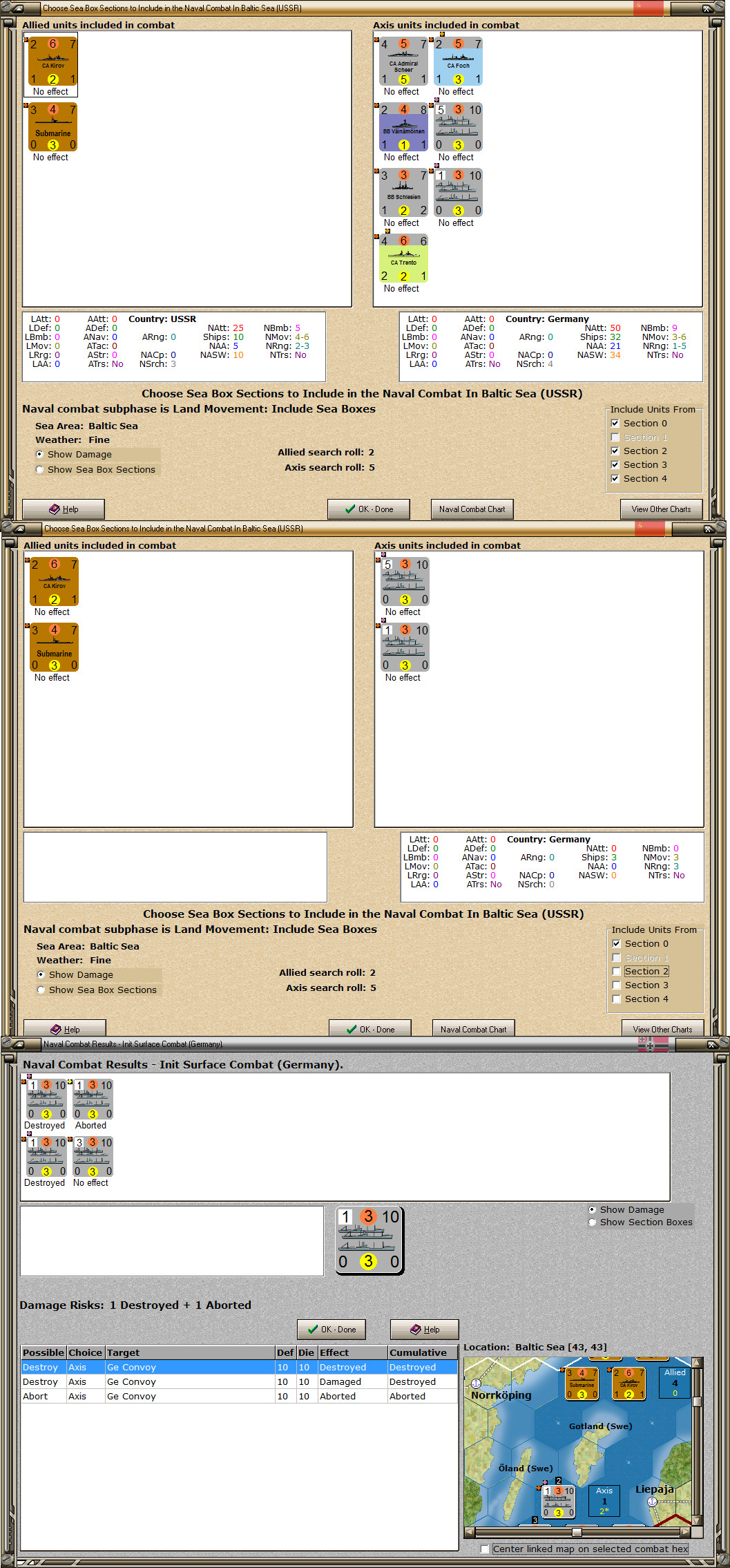This screenshot has height=1568, width=730.
Task: Click 5-3-10 convoy counter in top window
Action: pos(458,126)
